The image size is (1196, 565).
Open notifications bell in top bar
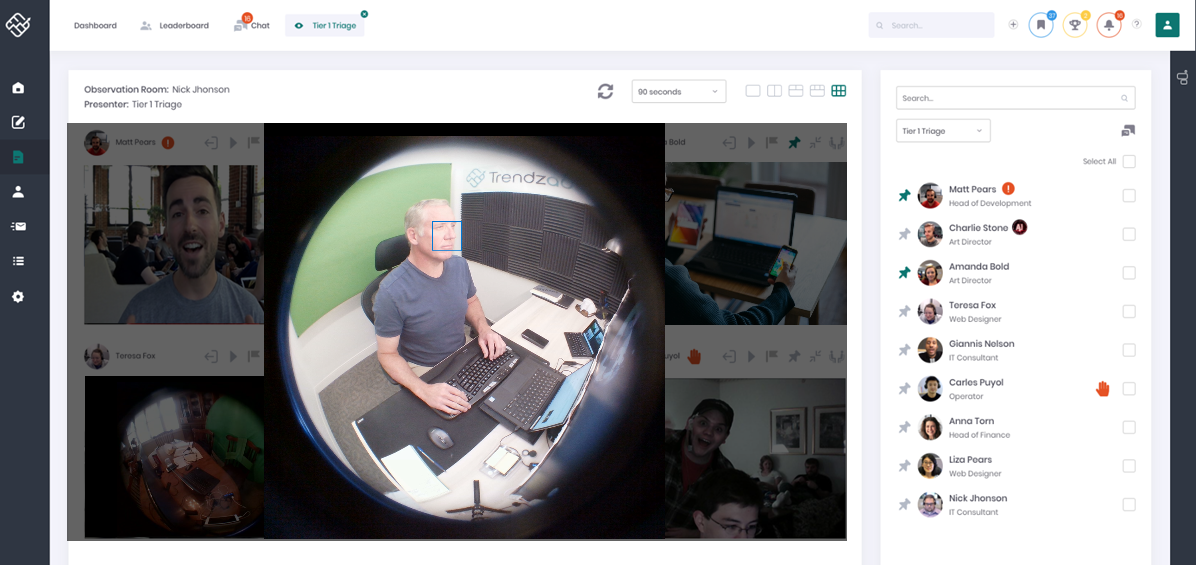[1108, 25]
